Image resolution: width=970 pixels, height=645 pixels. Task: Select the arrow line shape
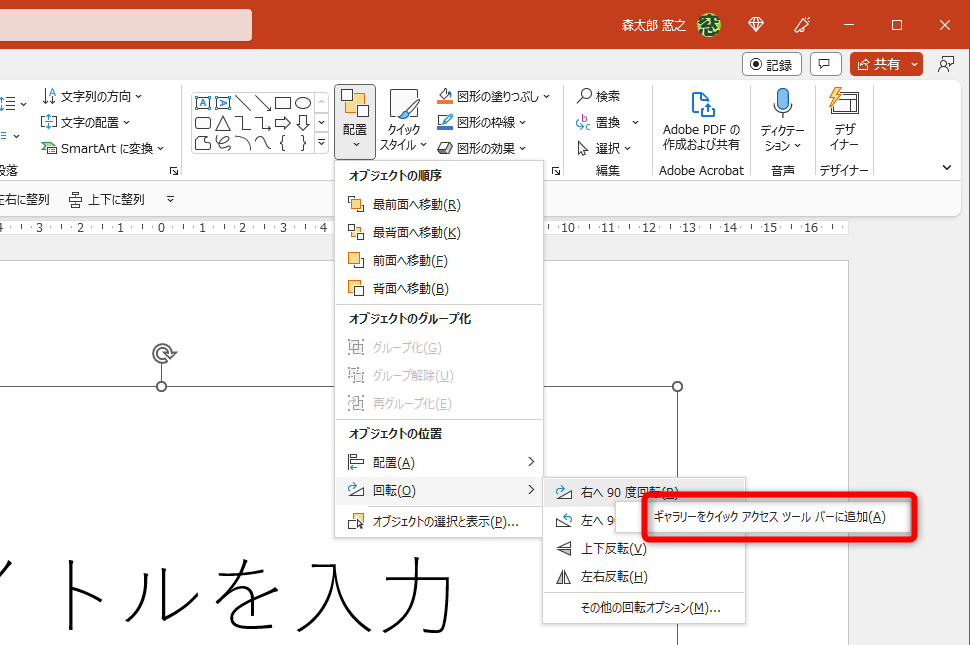coord(263,103)
